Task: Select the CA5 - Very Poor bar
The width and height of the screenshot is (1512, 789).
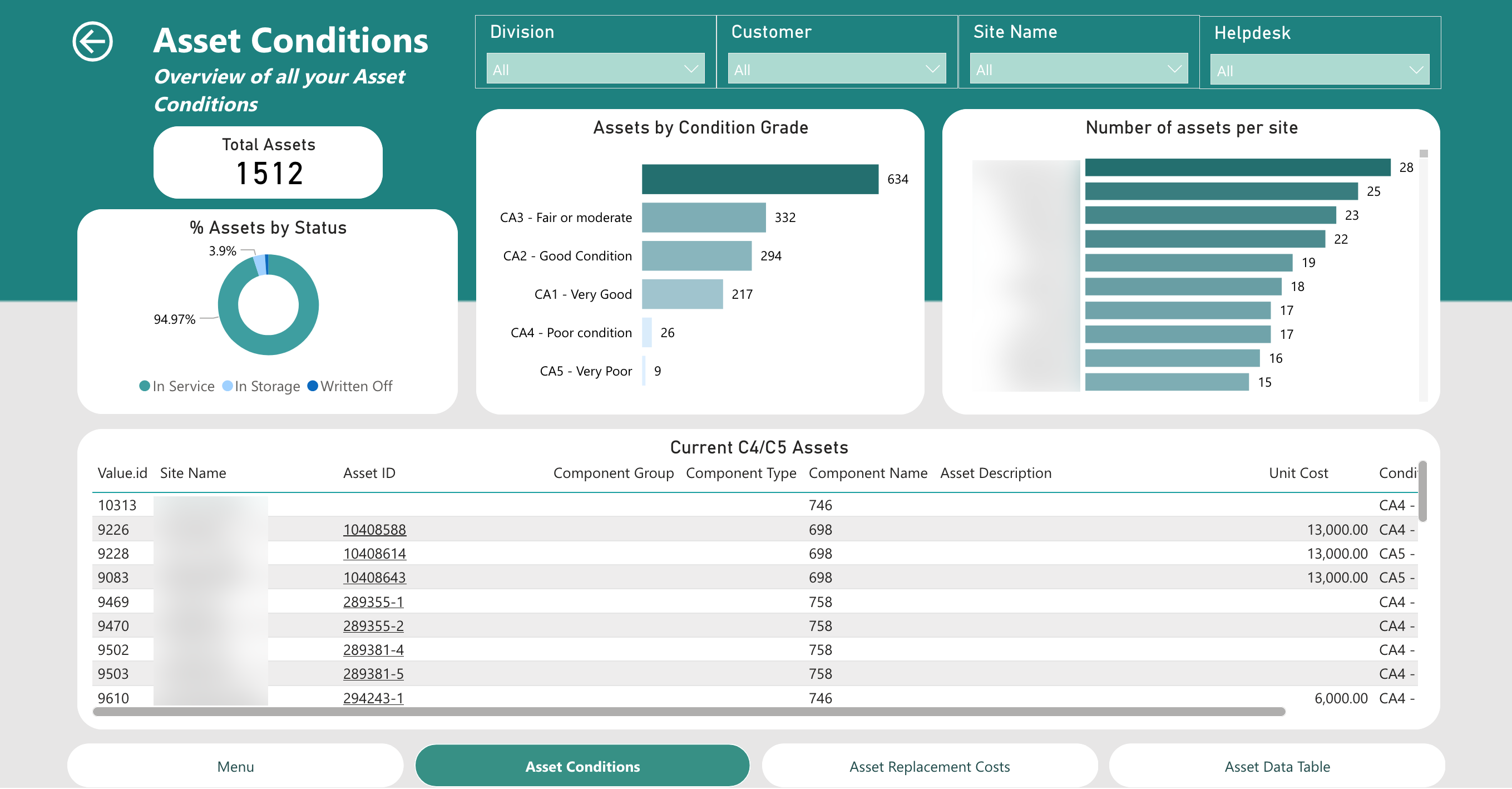Action: (645, 371)
